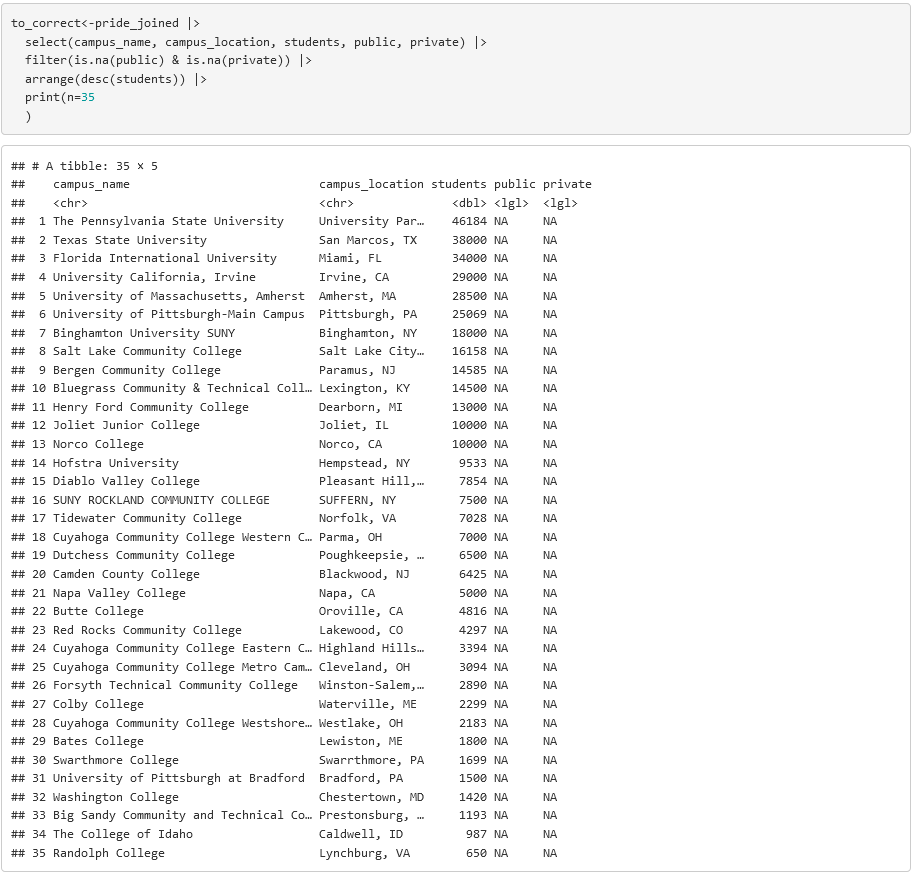Select 'The Pennsylvania State University' row name
Image resolution: width=922 pixels, height=879 pixels.
pyautogui.click(x=168, y=222)
